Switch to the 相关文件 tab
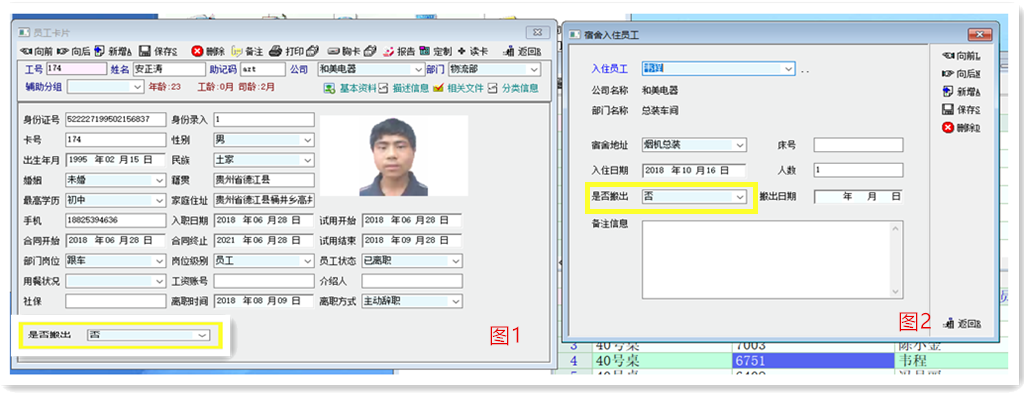 (x=457, y=87)
